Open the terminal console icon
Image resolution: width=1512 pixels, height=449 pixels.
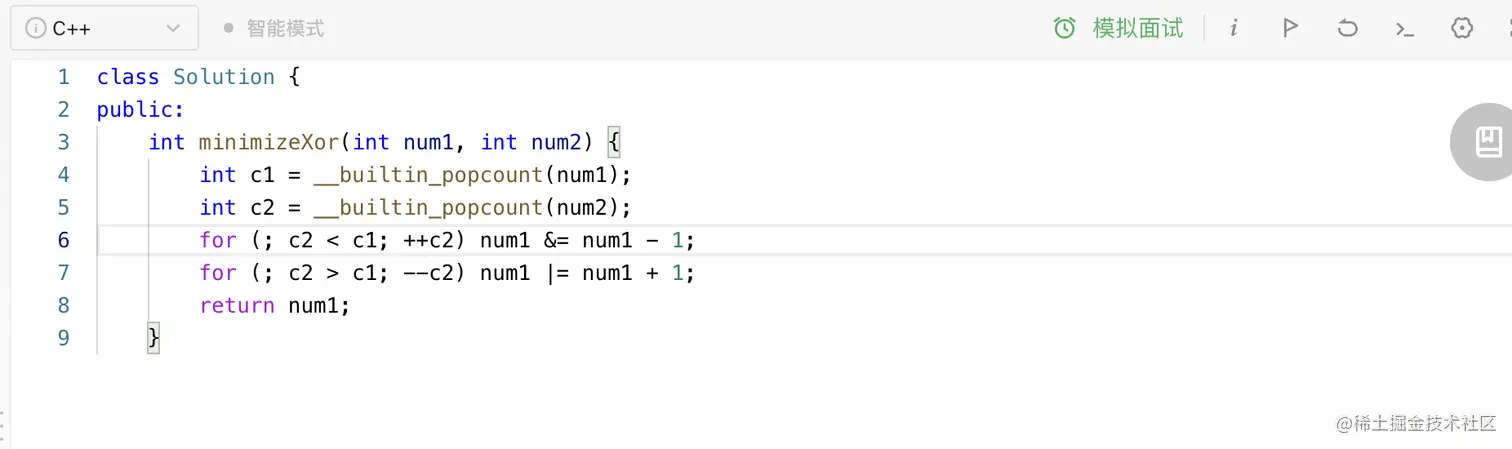(1405, 28)
